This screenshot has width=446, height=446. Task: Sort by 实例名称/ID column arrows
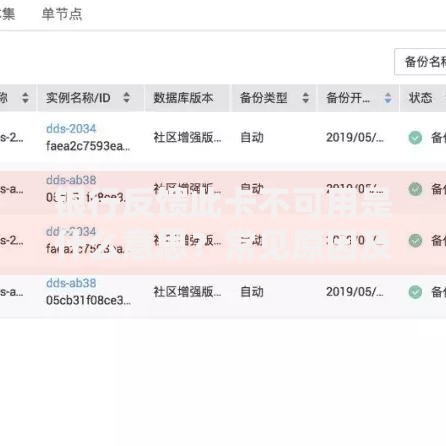(x=126, y=97)
